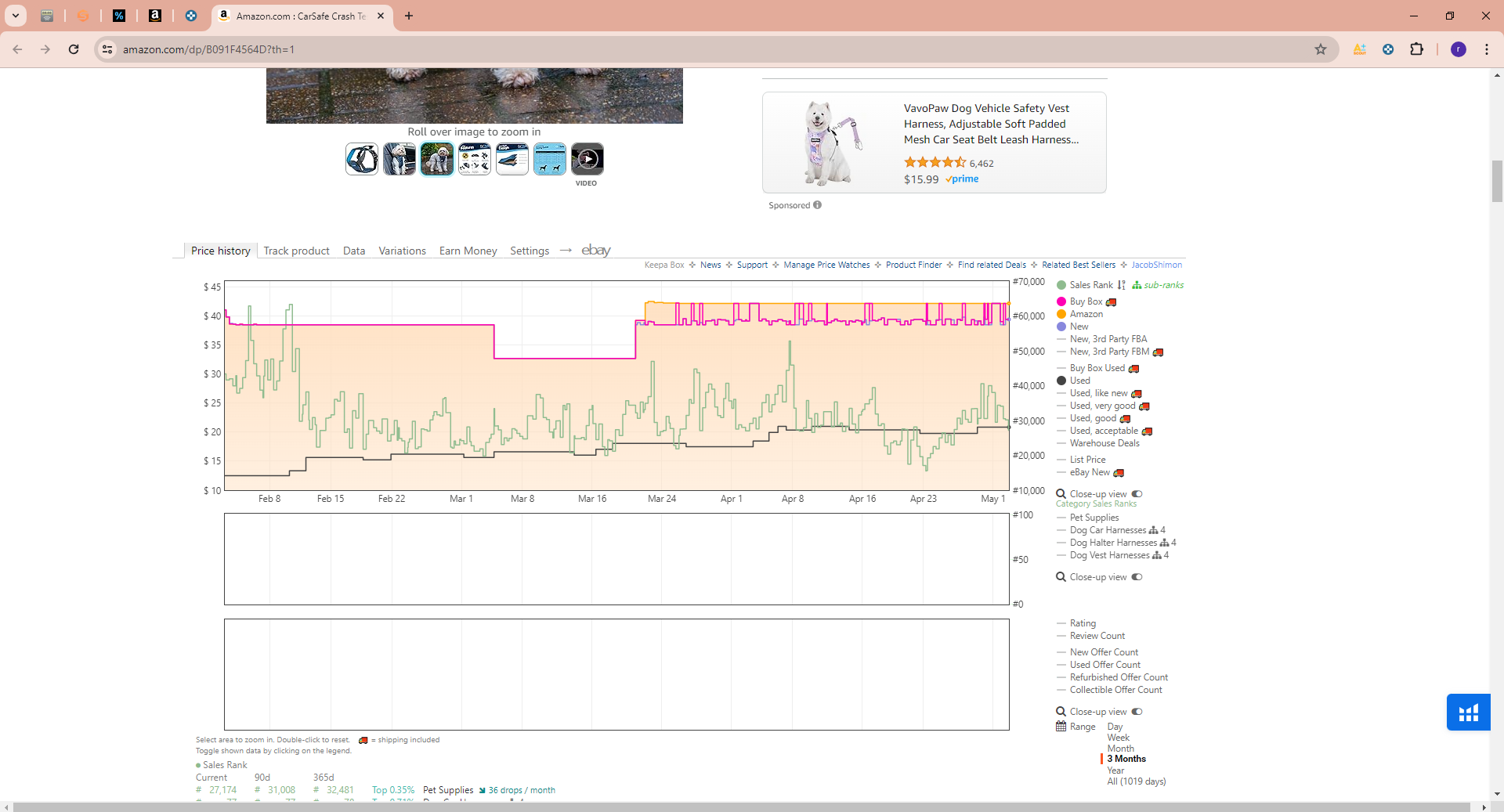Open the Keepa extension icon in toolbar
1504x812 pixels.
tap(1388, 49)
